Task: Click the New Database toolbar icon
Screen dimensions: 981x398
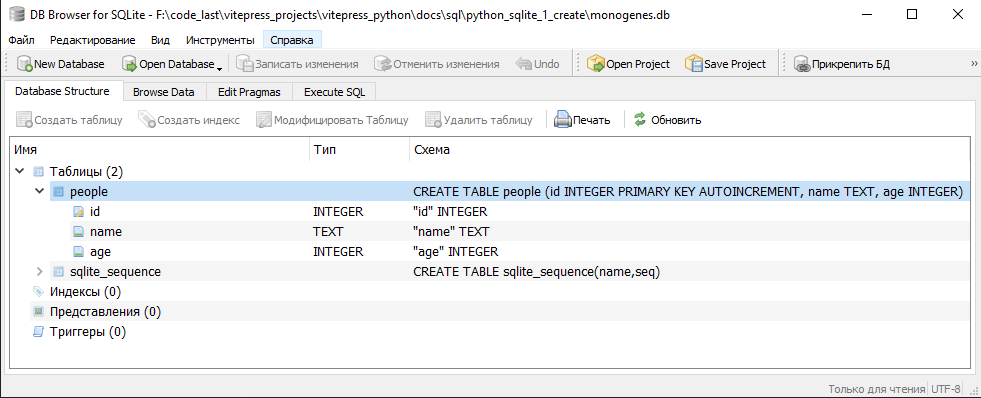Action: tap(25, 64)
